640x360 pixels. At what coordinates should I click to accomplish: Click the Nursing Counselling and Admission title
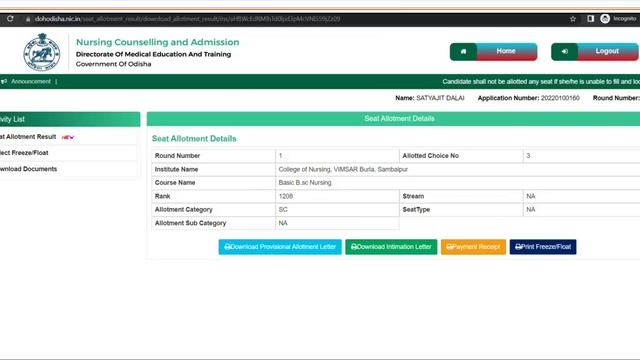click(x=158, y=42)
